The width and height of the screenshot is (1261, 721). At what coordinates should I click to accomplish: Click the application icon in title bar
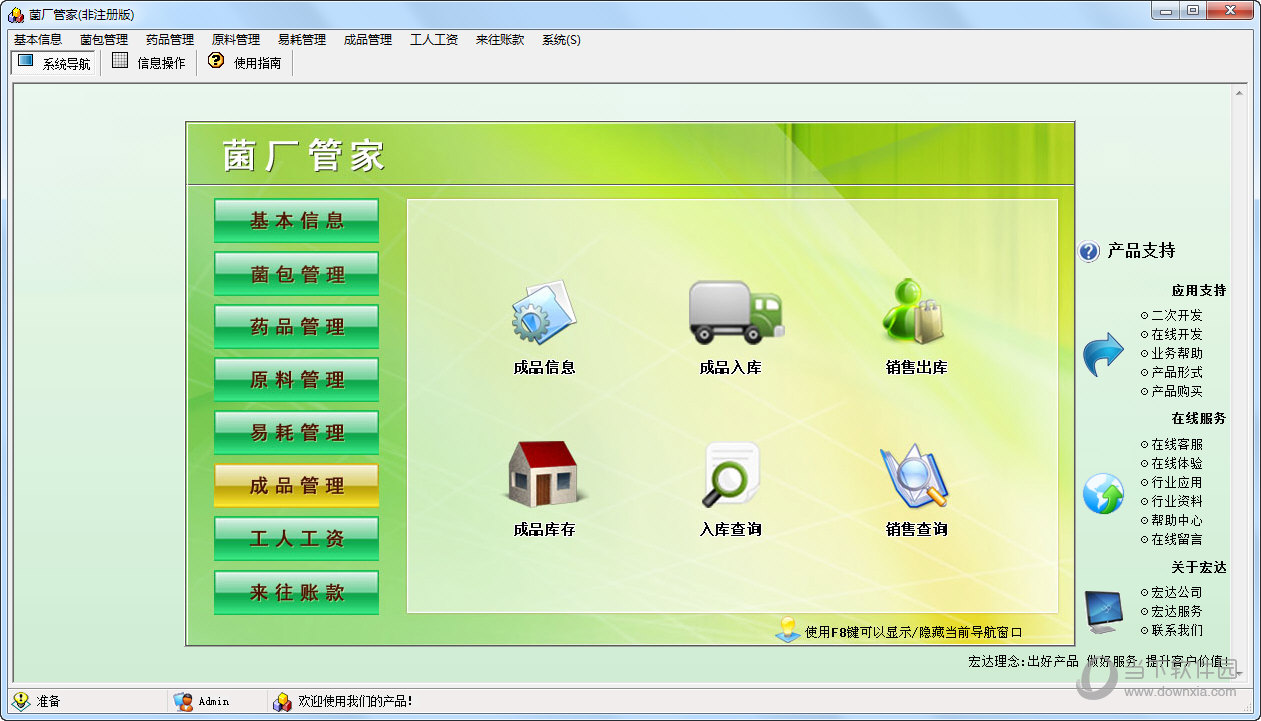16,14
